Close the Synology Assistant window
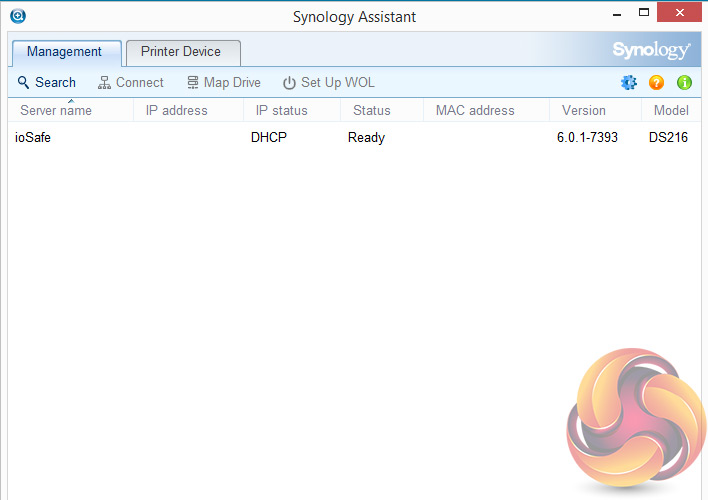Viewport: 708px width, 500px height. point(679,13)
